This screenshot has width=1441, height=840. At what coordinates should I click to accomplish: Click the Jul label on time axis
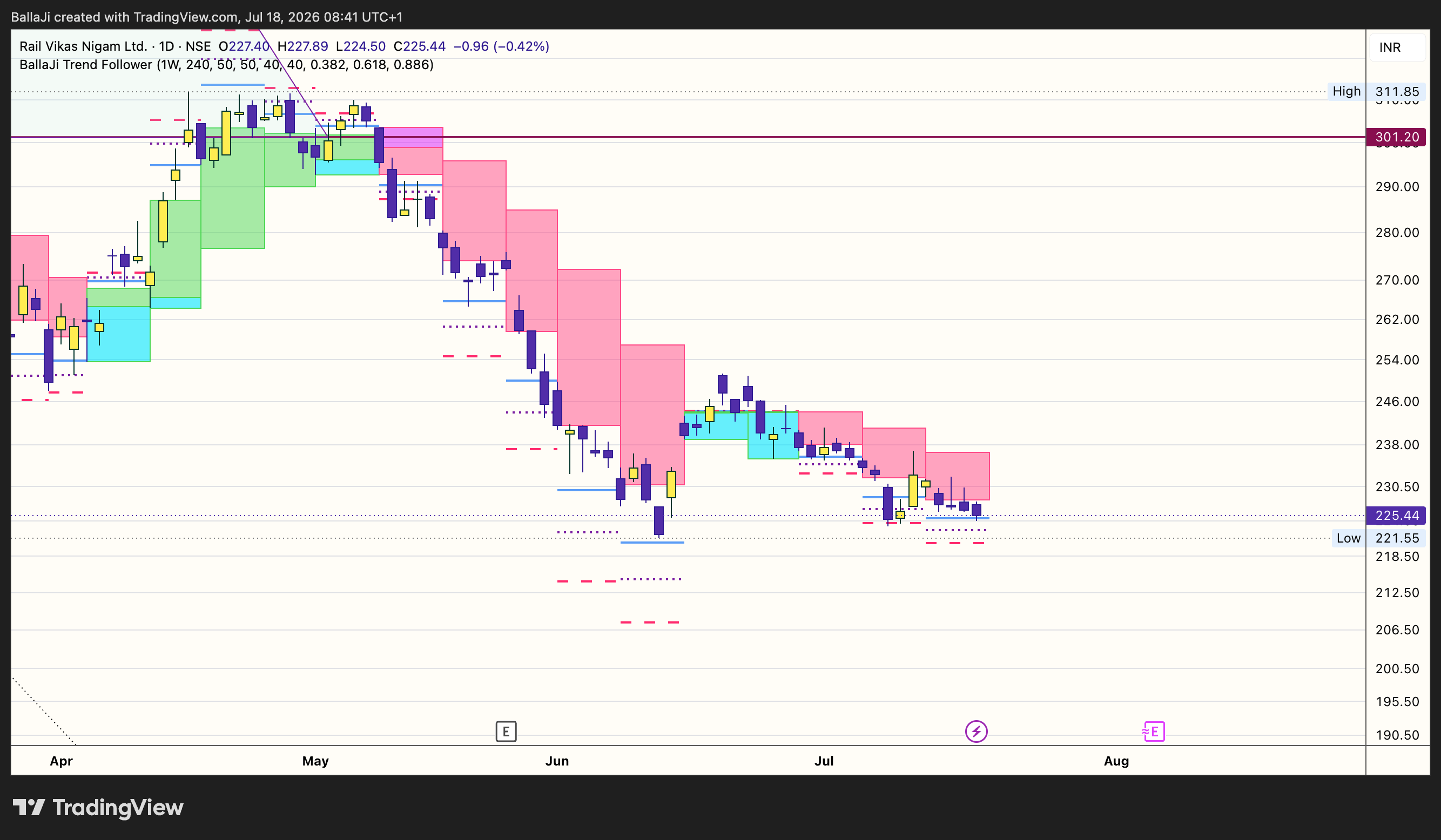click(824, 761)
